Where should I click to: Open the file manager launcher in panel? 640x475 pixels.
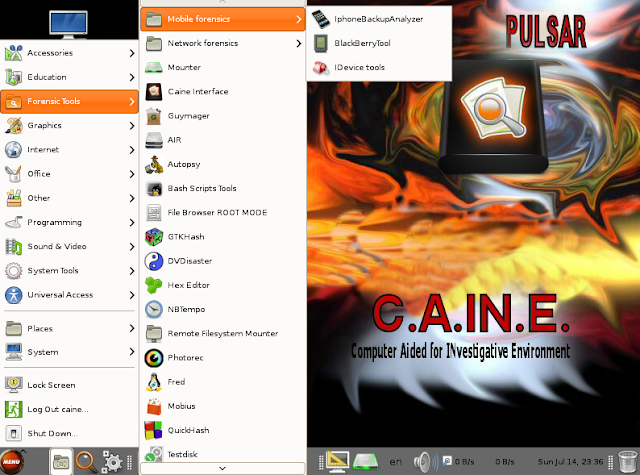61,462
